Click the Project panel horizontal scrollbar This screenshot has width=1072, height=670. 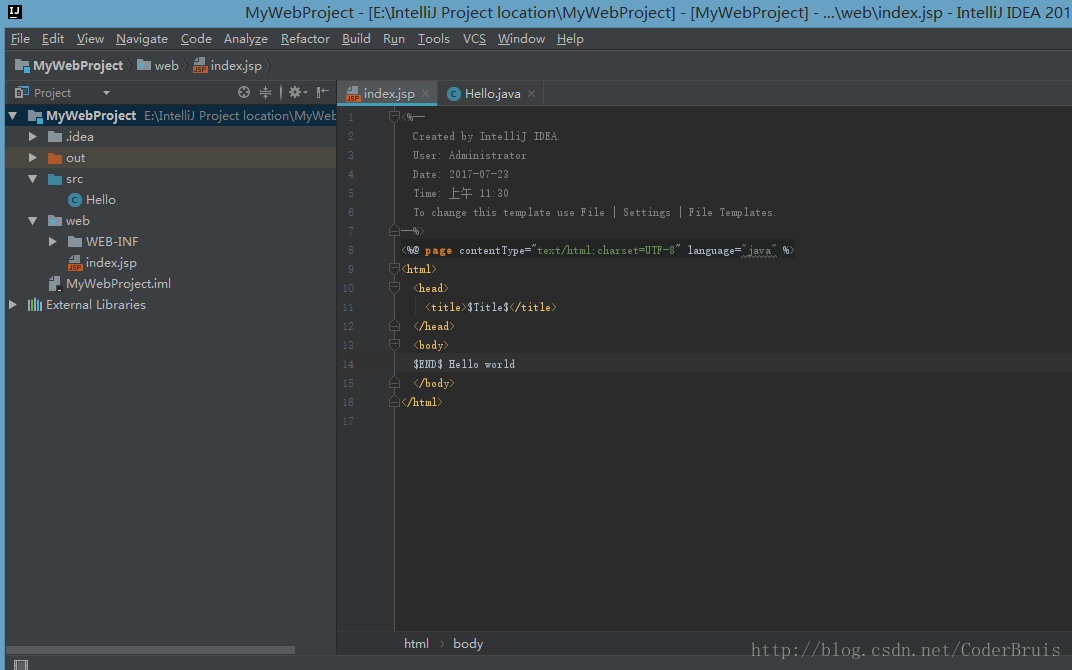pyautogui.click(x=150, y=649)
